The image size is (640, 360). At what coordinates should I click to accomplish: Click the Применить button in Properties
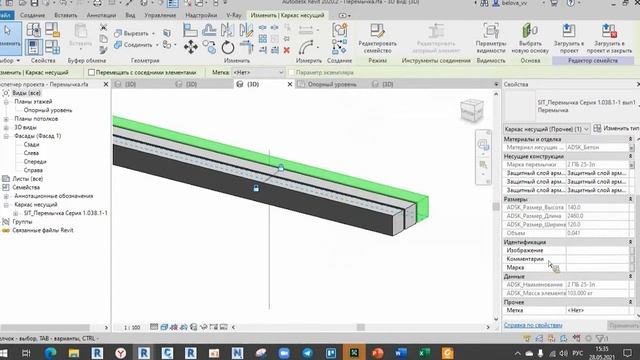623,325
